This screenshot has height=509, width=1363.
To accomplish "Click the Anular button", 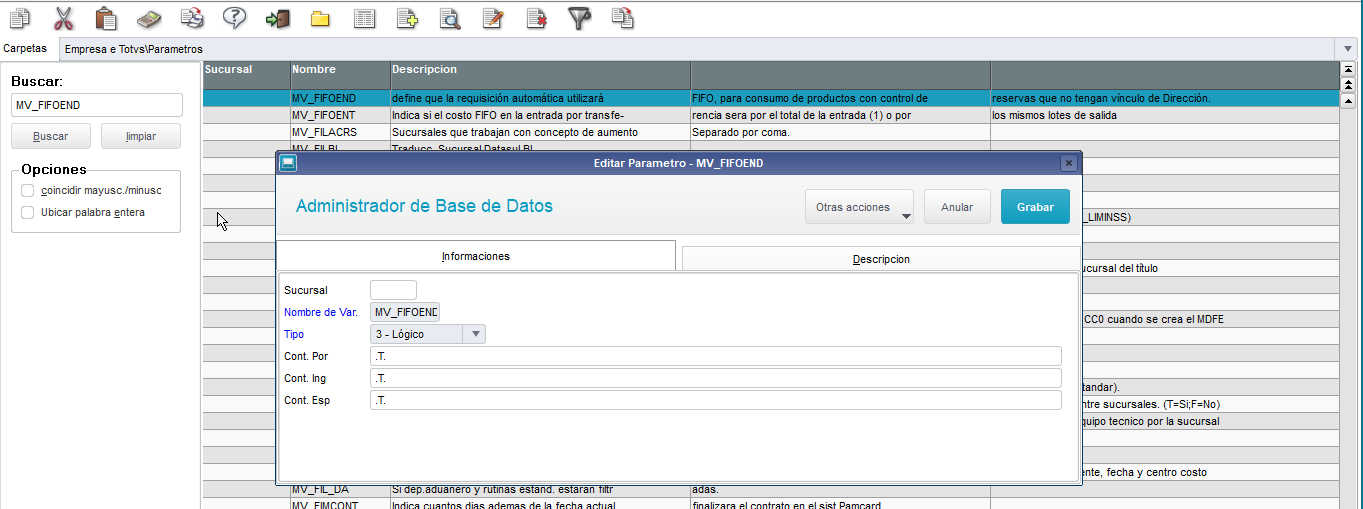I will 957,207.
